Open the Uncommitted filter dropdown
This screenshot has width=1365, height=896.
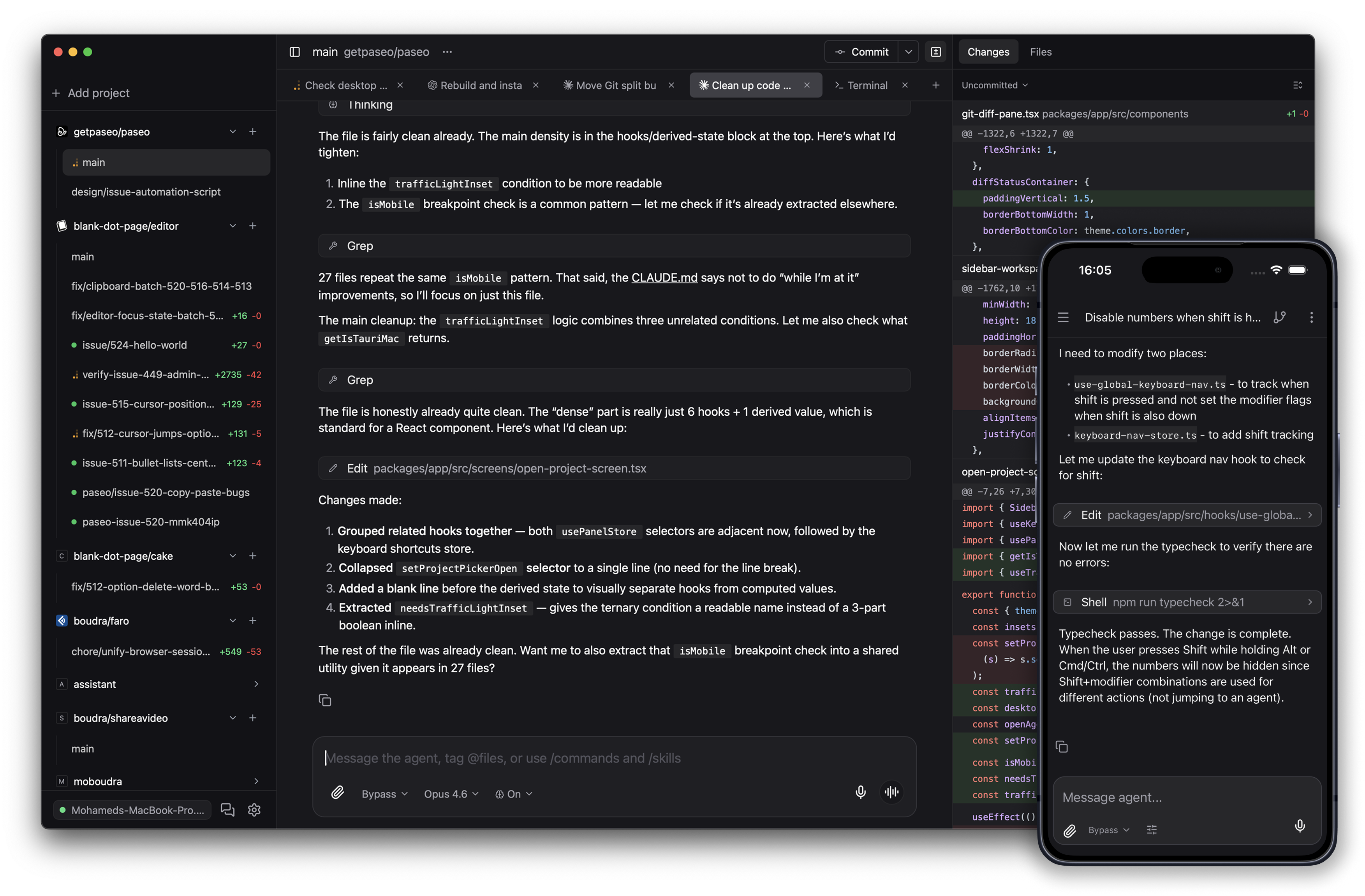tap(995, 85)
